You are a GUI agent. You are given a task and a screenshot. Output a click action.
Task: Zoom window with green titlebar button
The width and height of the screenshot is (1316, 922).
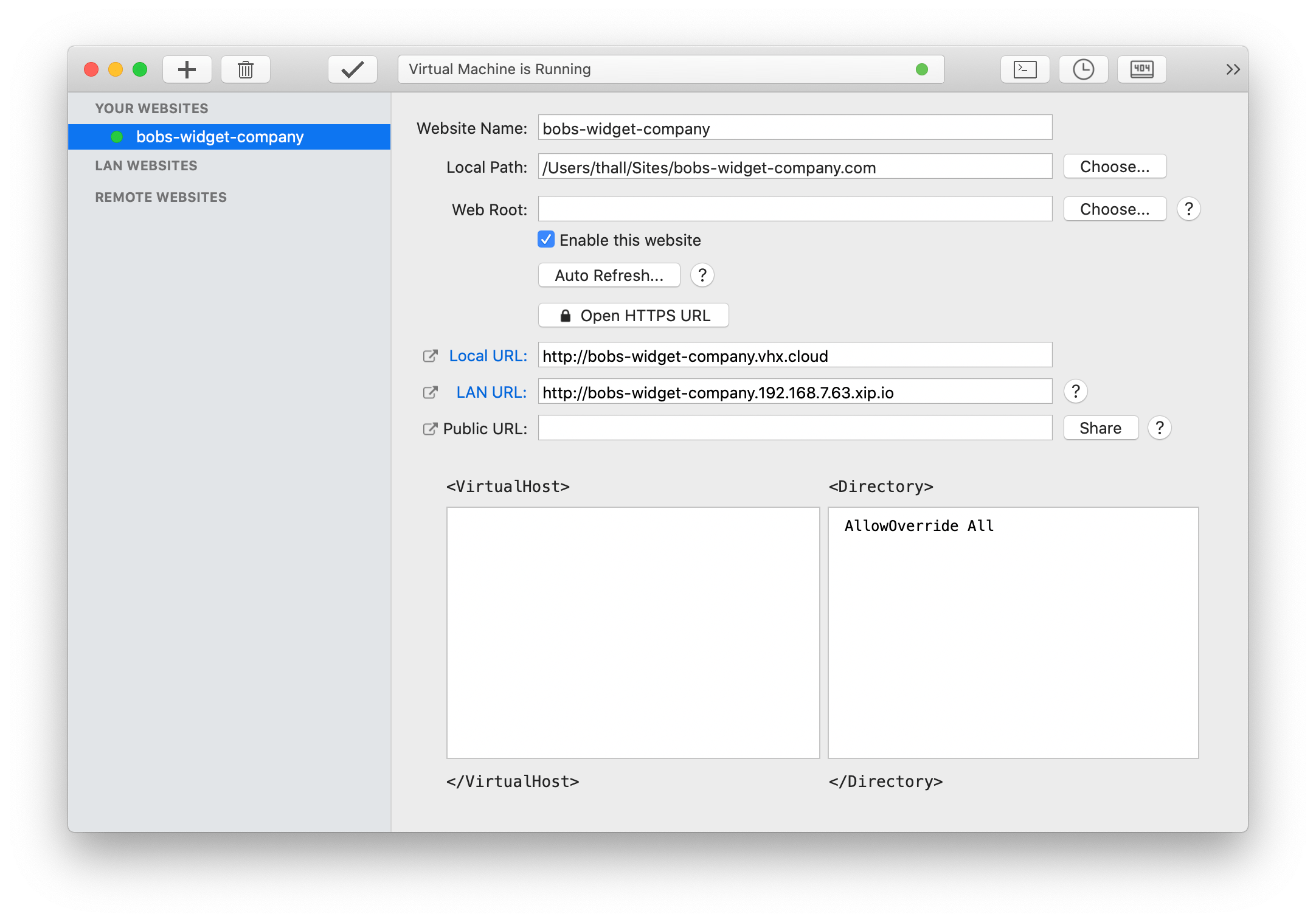click(x=140, y=69)
